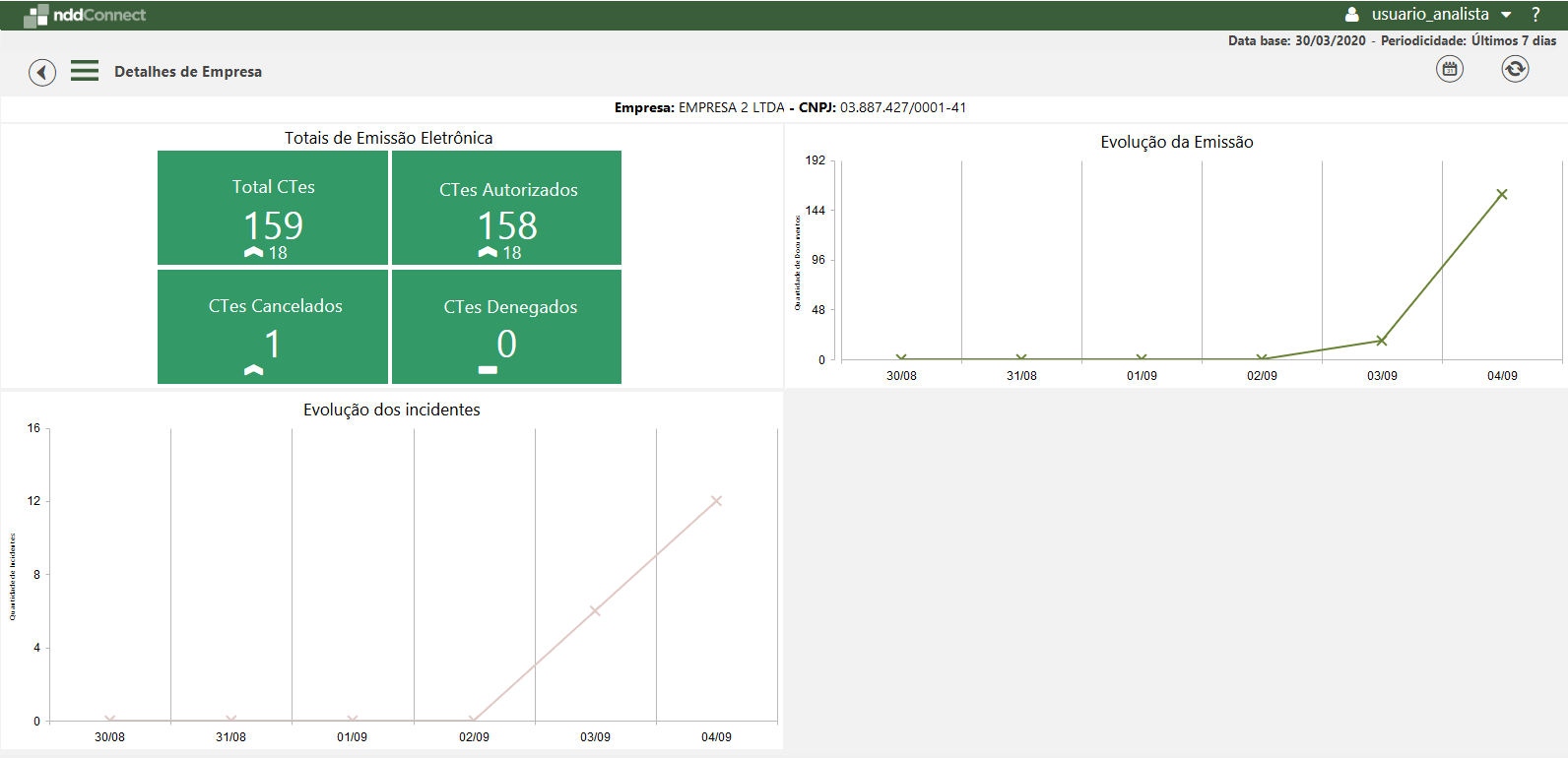This screenshot has width=1568, height=758.
Task: Open the usuario_analista account menu
Action: click(x=1429, y=15)
